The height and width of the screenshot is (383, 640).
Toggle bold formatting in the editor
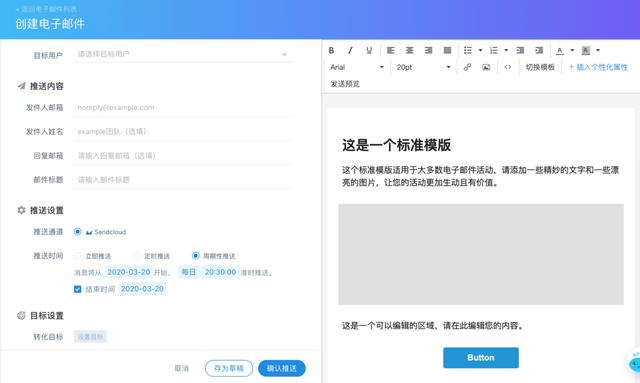pos(331,50)
